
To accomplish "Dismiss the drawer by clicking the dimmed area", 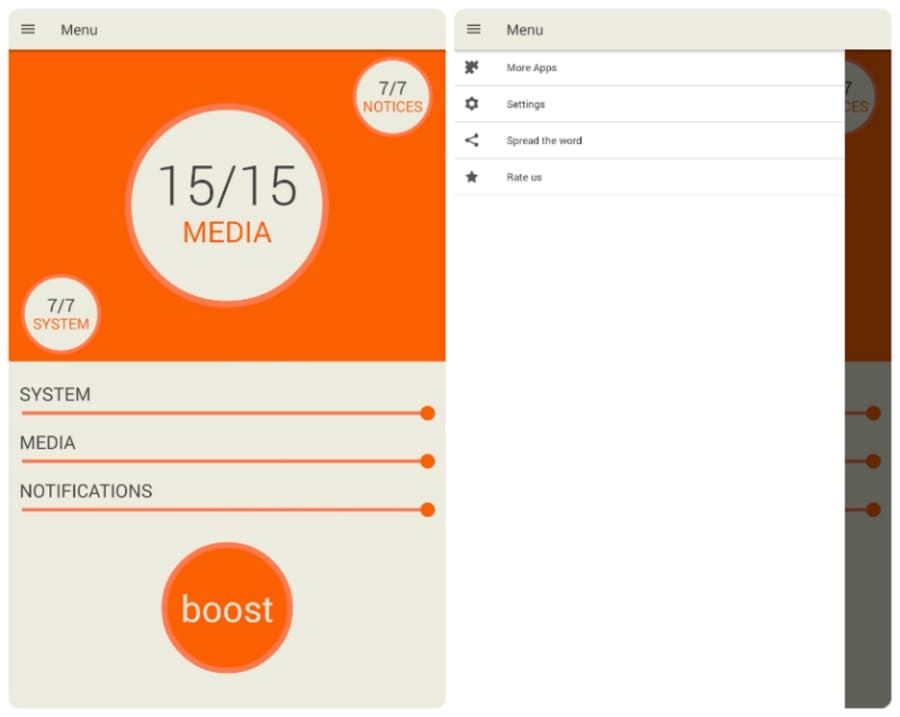I will pyautogui.click(x=867, y=600).
